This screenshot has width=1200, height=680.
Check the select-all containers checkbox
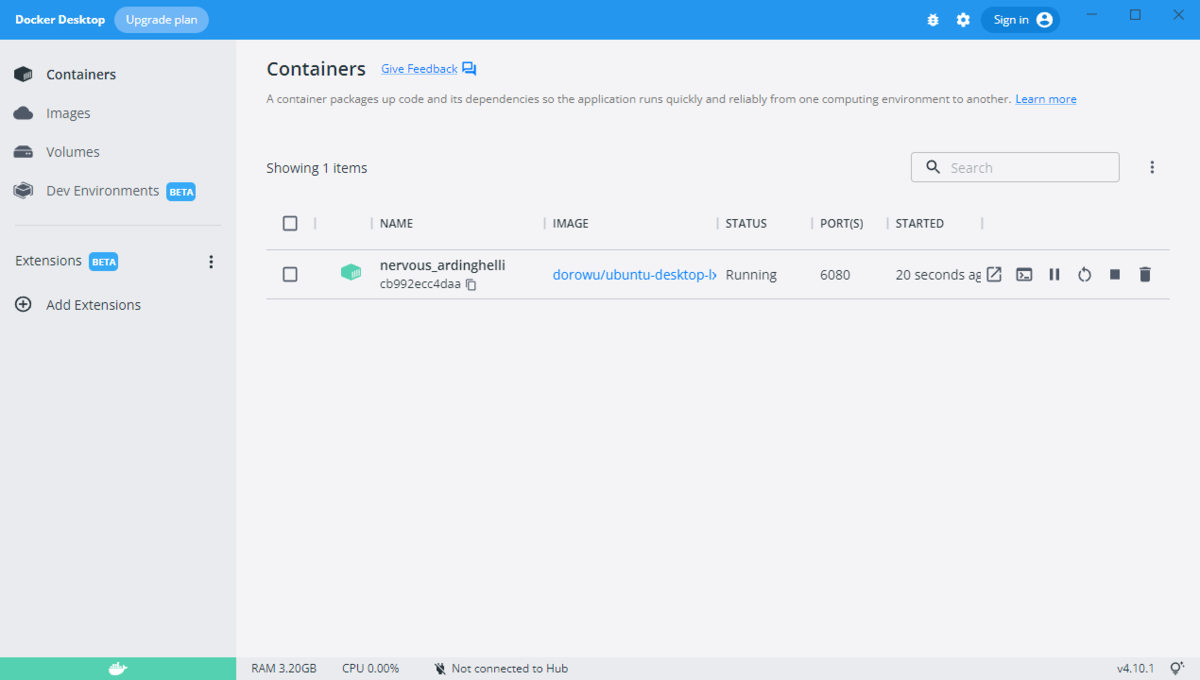pos(290,223)
